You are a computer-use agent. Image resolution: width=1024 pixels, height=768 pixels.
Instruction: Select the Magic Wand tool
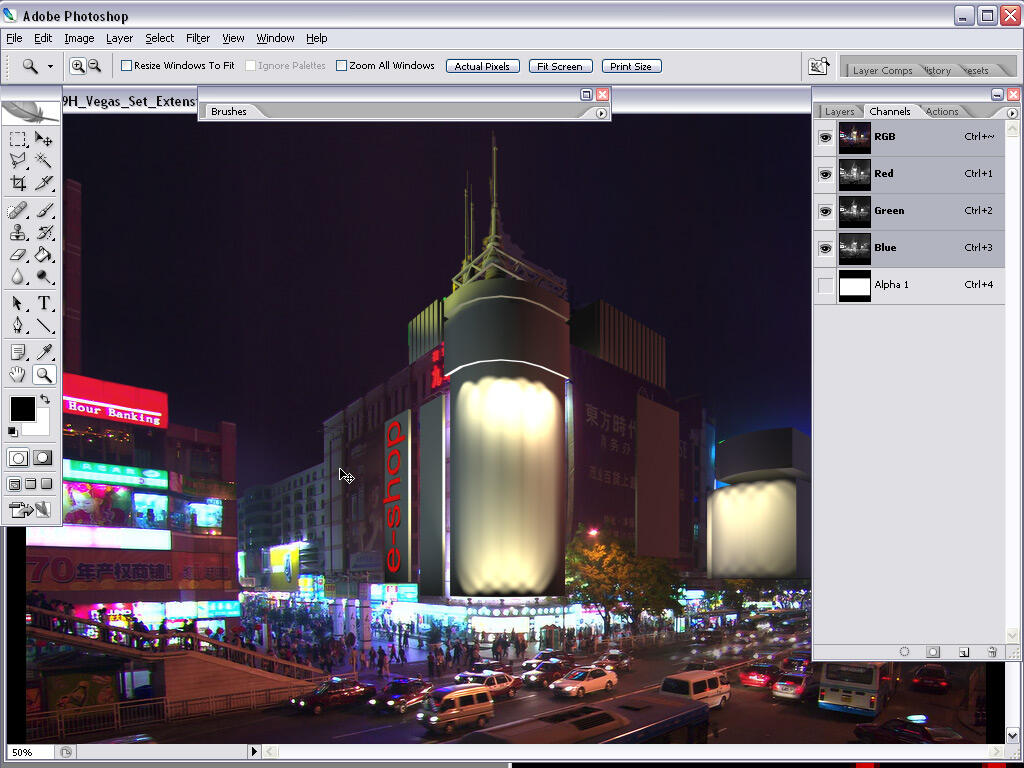pyautogui.click(x=44, y=161)
